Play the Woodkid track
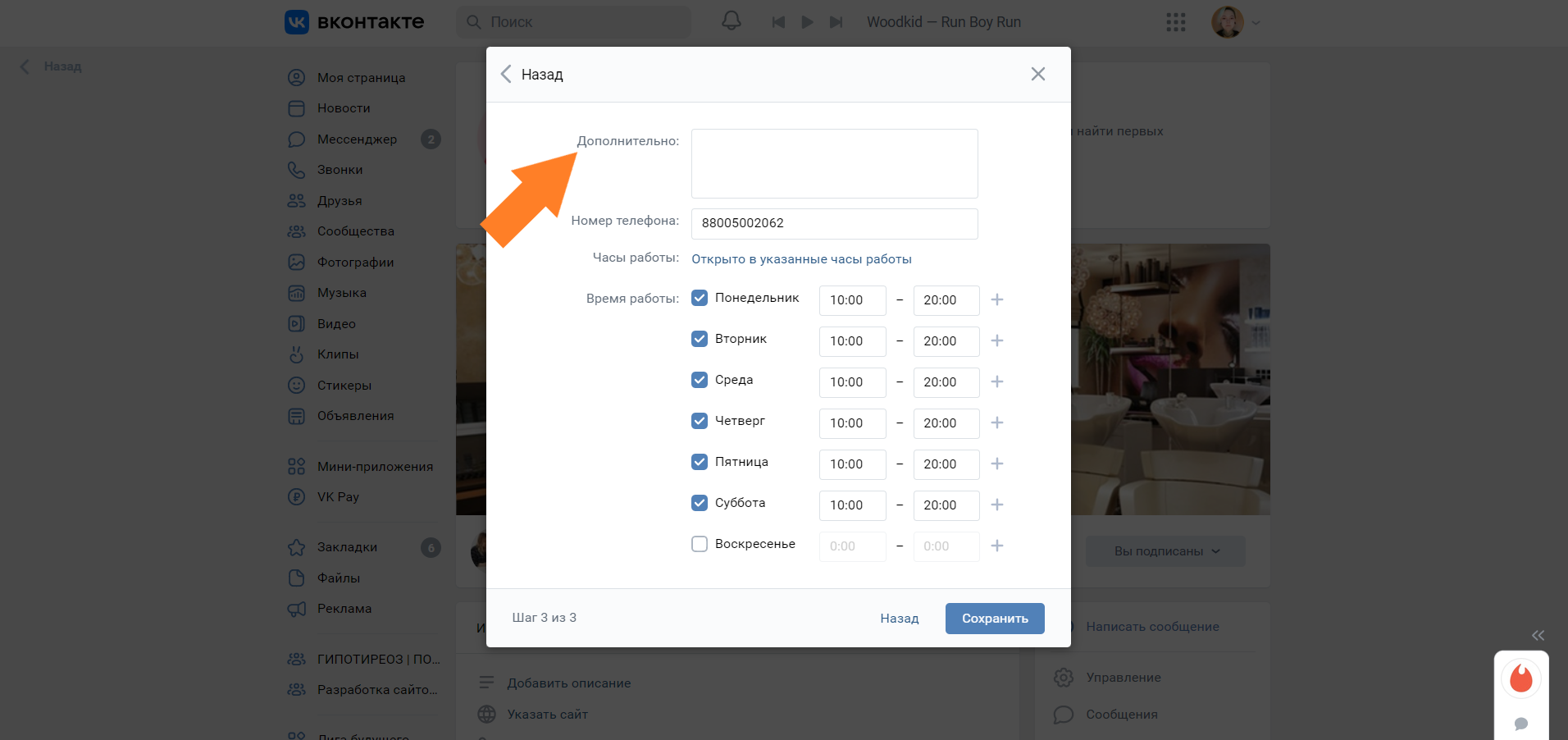This screenshot has height=740, width=1568. click(x=807, y=22)
